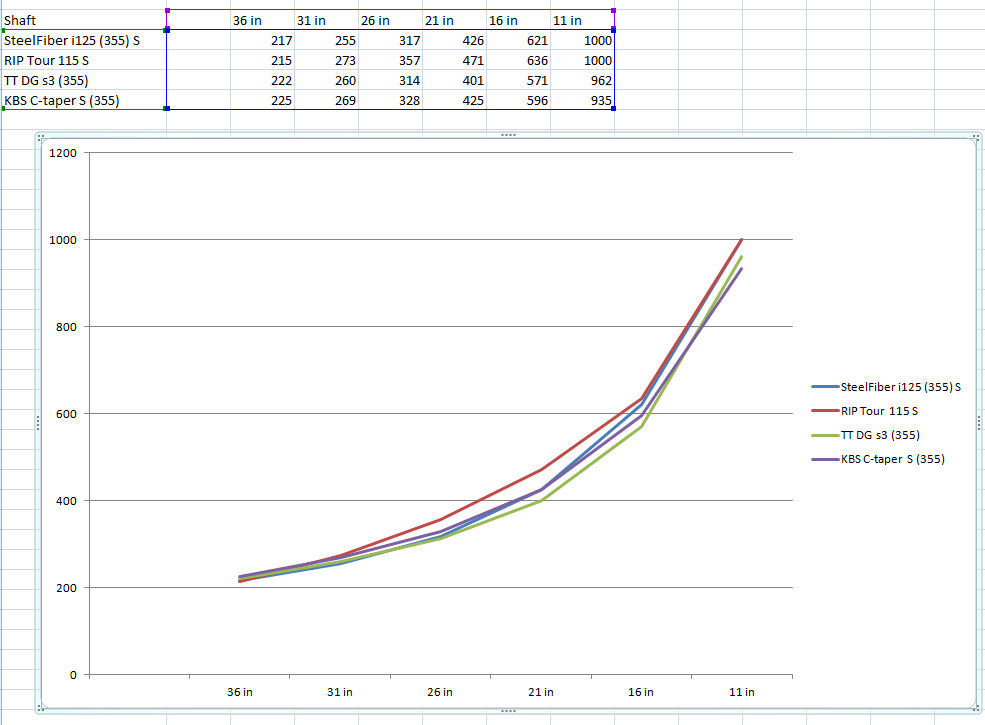
Task: Click cell containing 357
Action: 391,60
